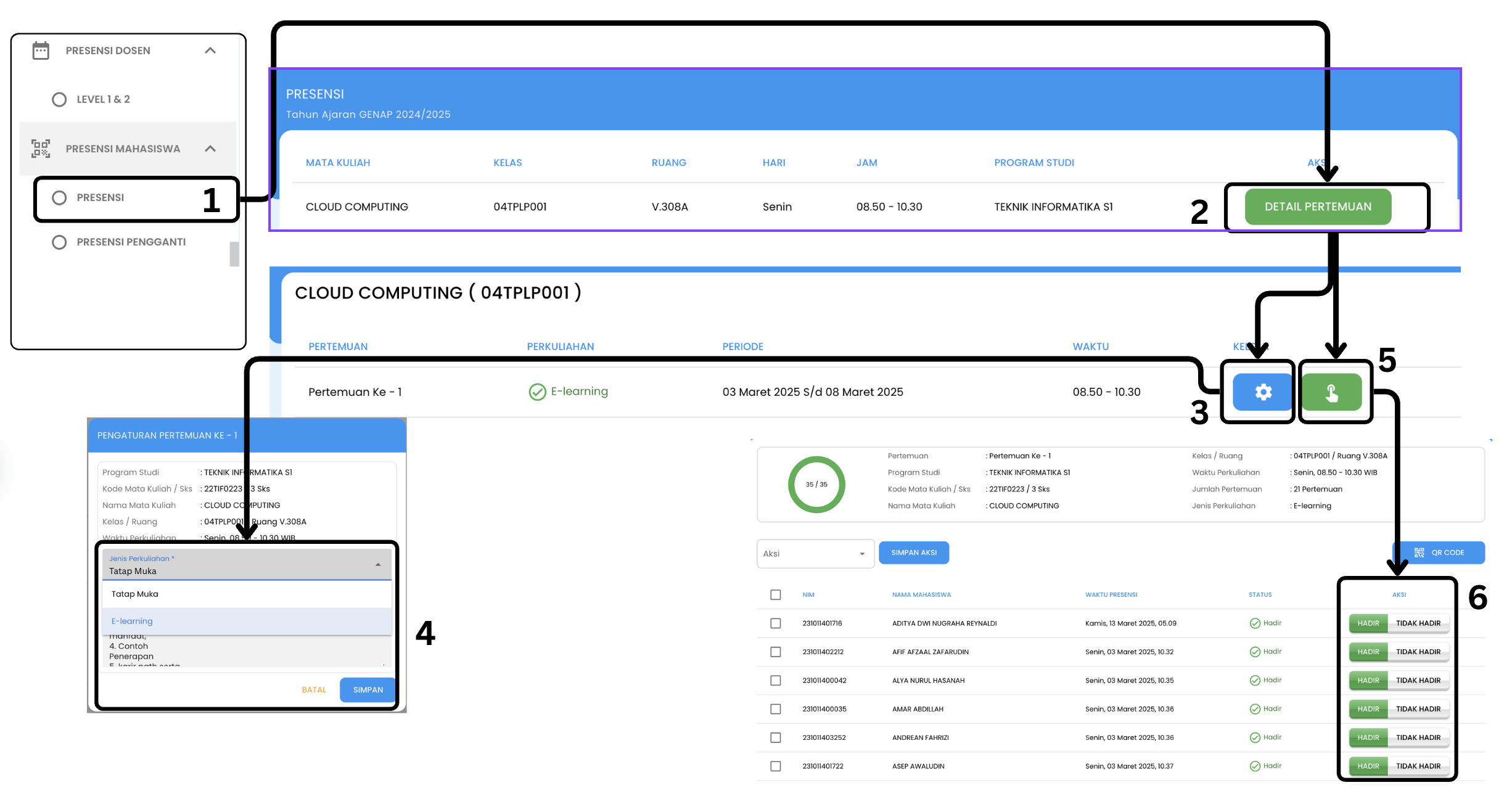The image size is (1512, 793).
Task: Click Simpan in the pengaturan dialog
Action: point(368,690)
